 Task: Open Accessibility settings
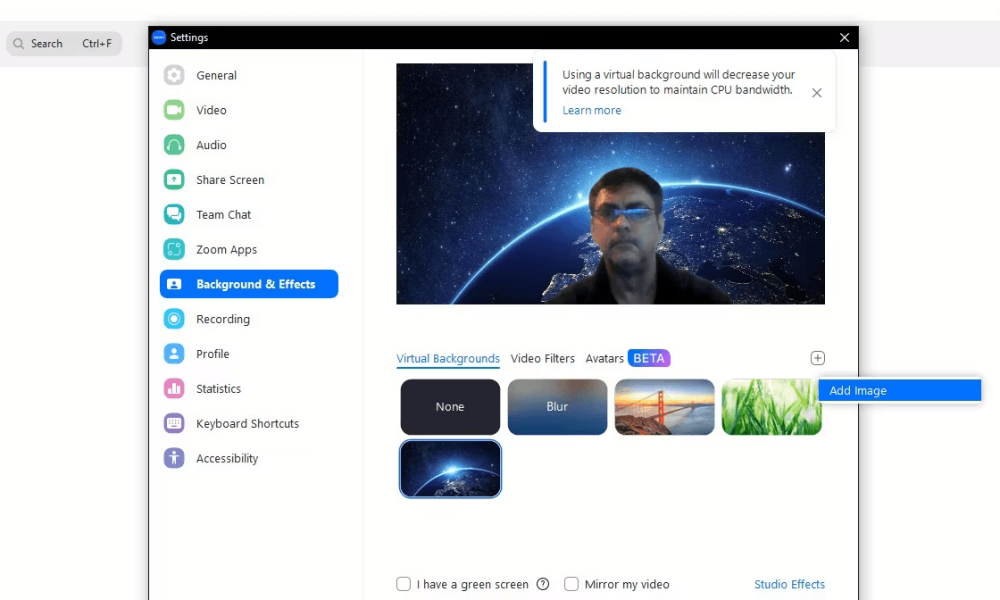227,458
